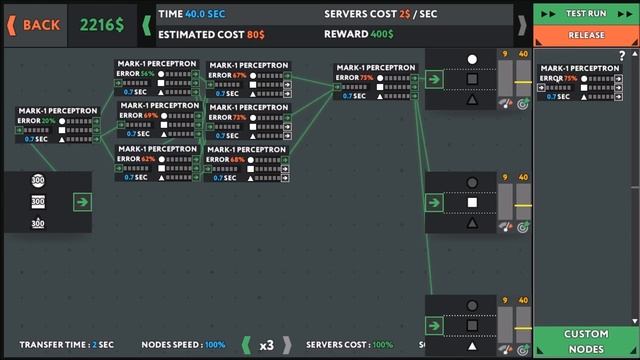Click triangle output port of 68% error perceptron
Image resolution: width=640 pixels, height=360 pixels.
click(285, 178)
